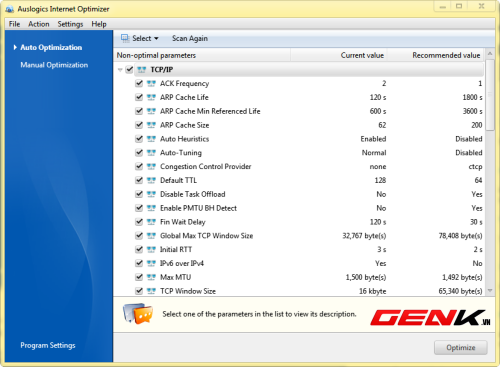
Task: Select the Congestion Control Provider row text
Action: (205, 166)
